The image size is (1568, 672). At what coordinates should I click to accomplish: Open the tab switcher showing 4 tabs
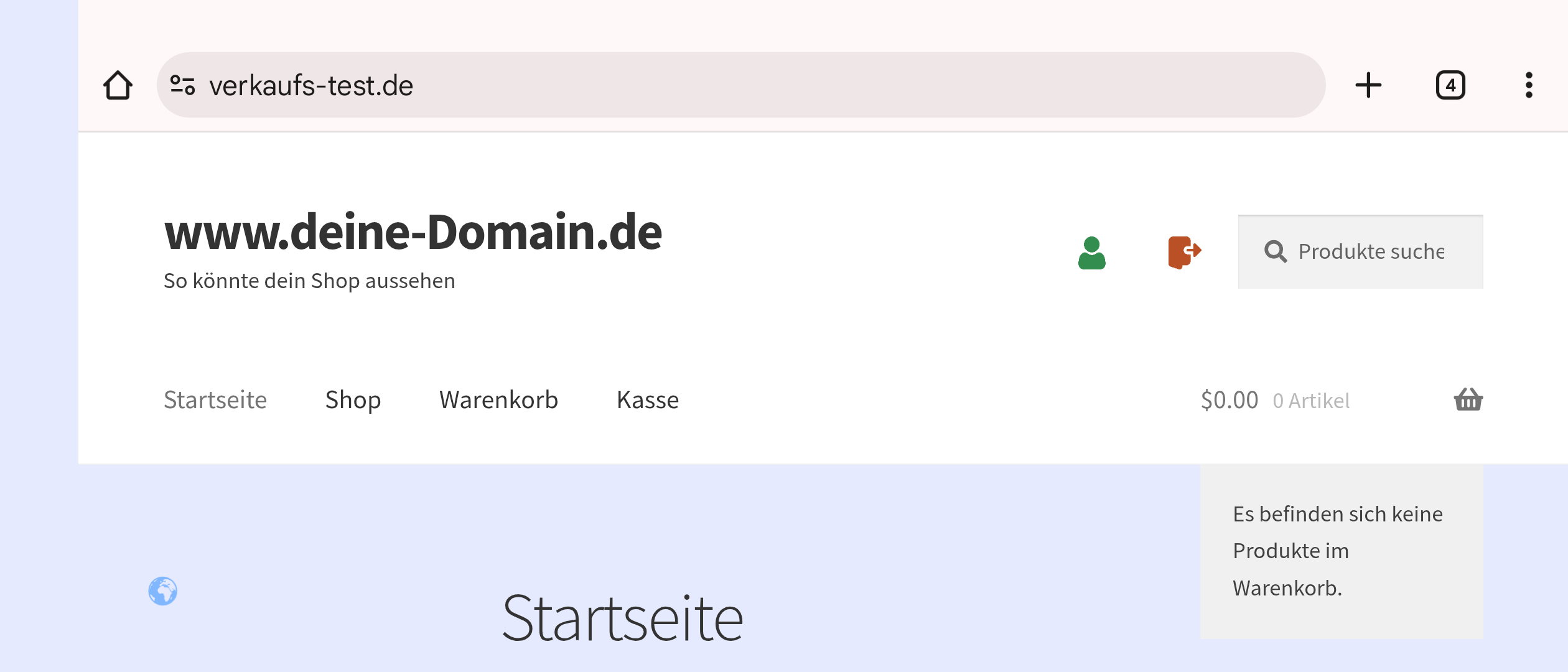point(1450,85)
